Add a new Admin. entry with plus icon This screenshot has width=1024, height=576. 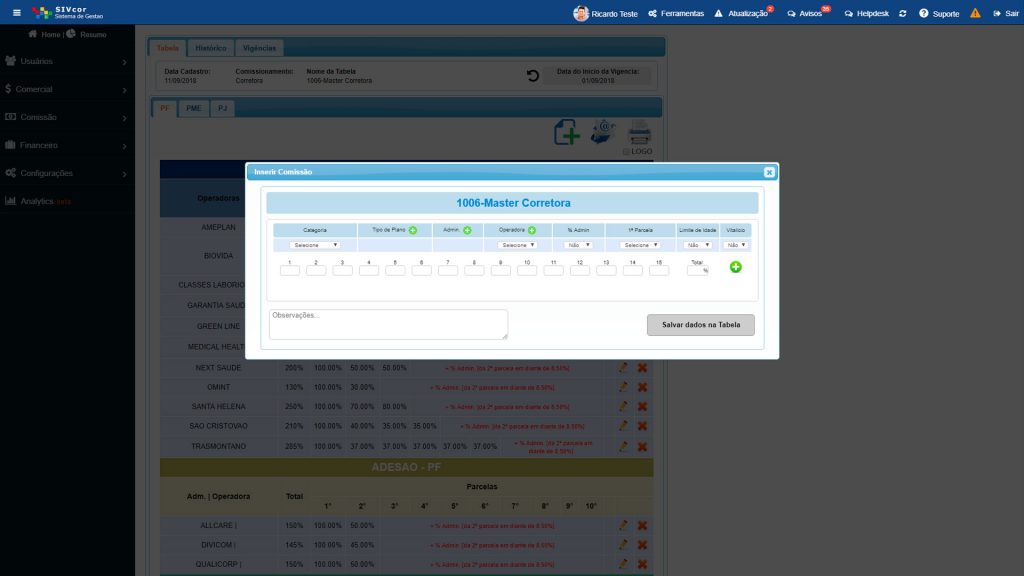[x=467, y=231]
